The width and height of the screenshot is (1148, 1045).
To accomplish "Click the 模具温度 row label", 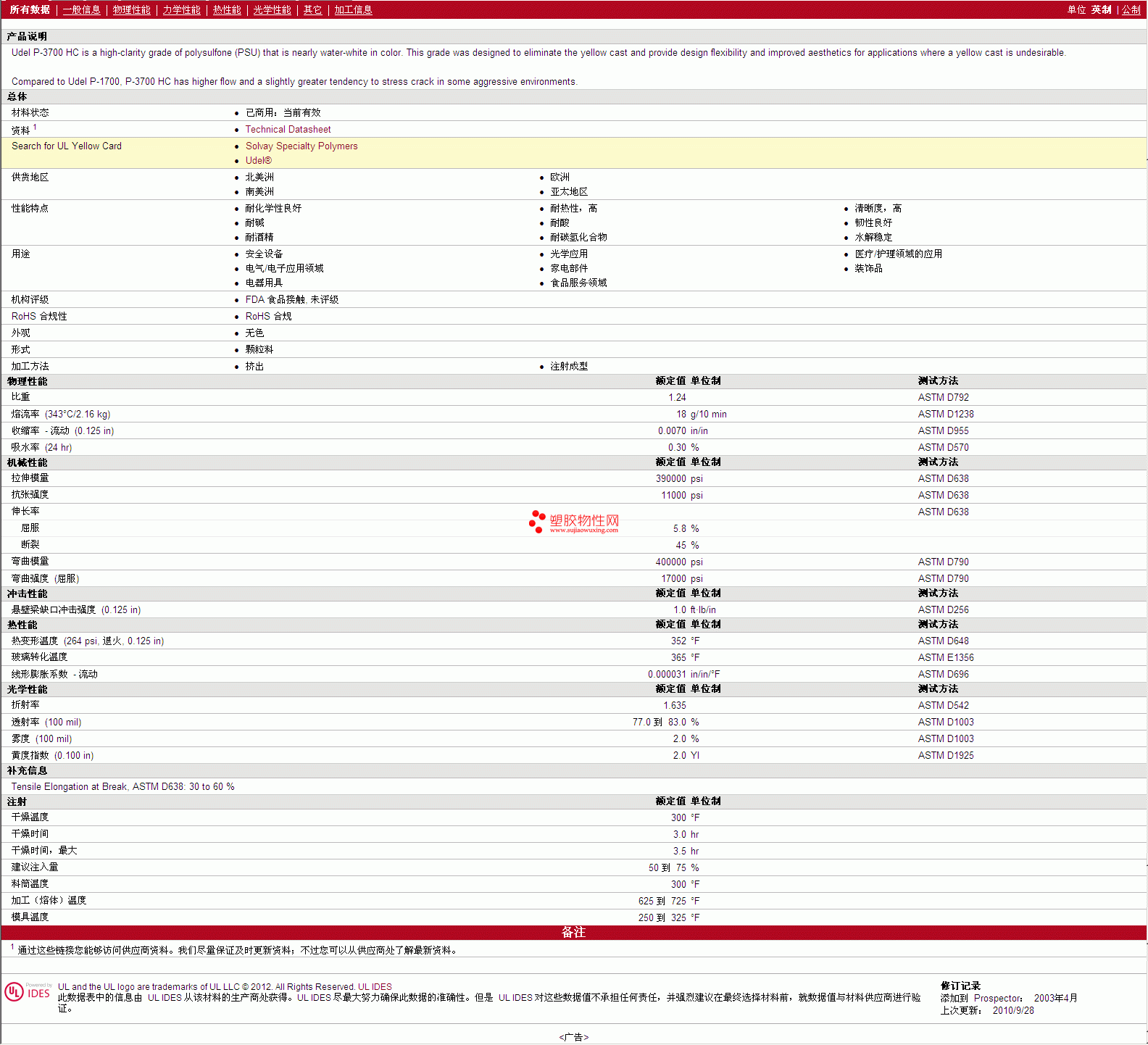I will pos(30,917).
